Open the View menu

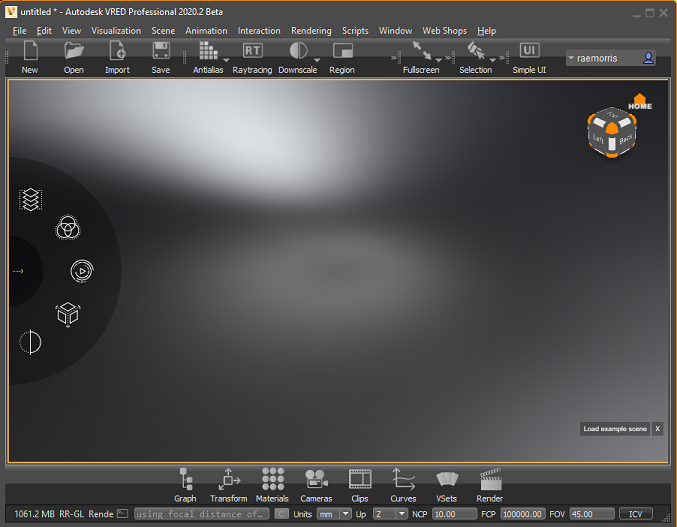tap(72, 31)
